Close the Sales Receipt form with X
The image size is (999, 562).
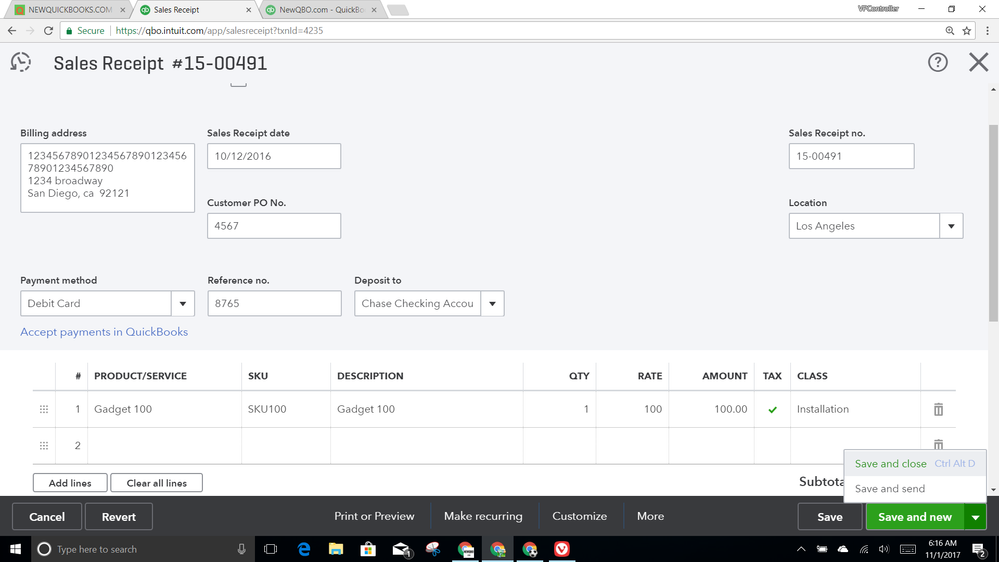(x=979, y=62)
